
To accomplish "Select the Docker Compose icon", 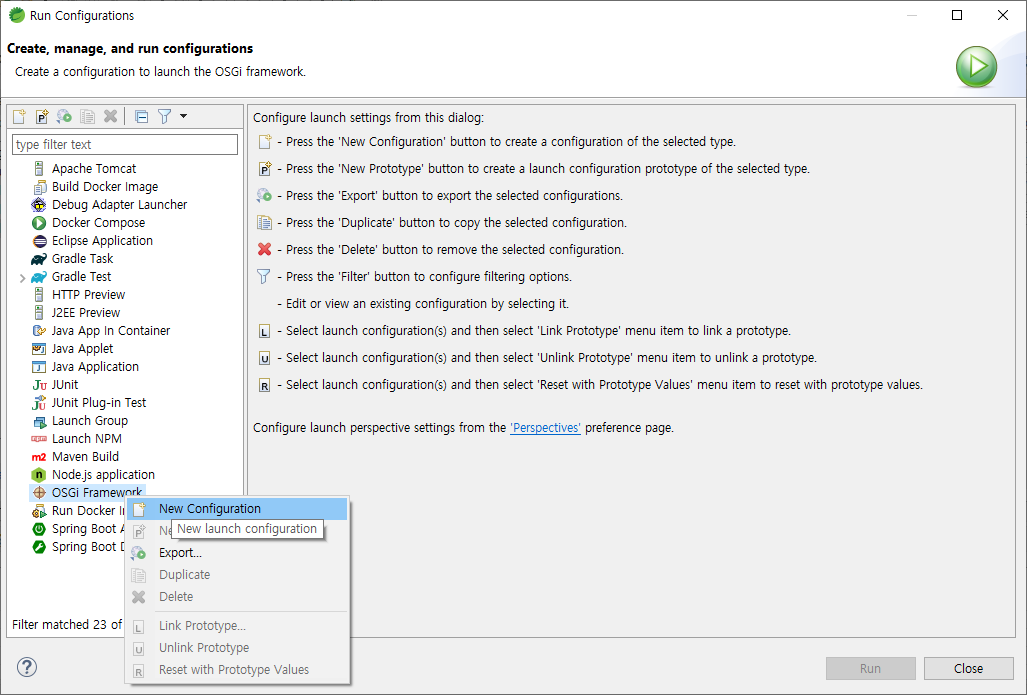I will [x=39, y=223].
